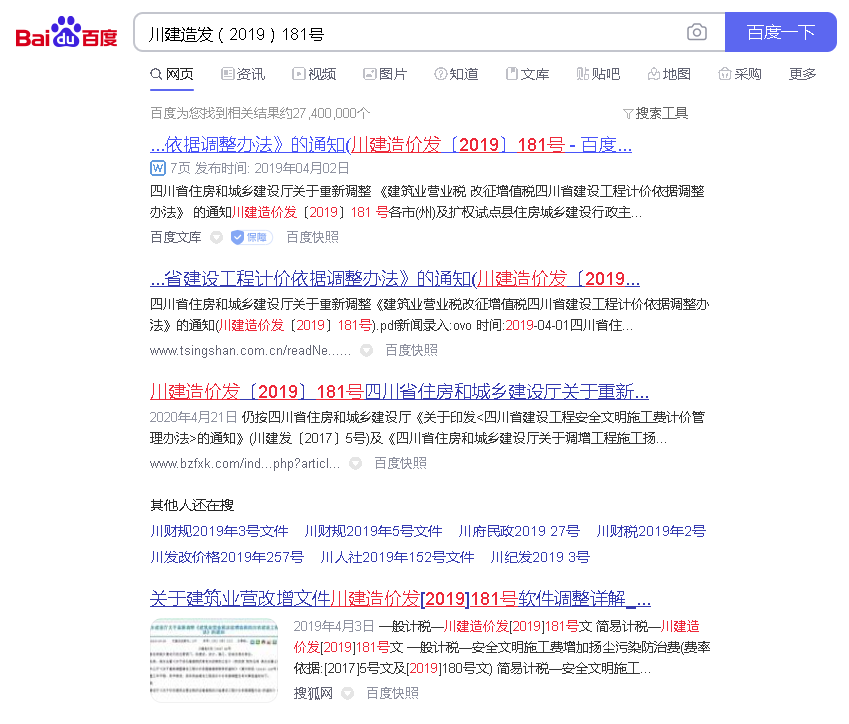Click 百度文库 source label
This screenshot has height=724, width=849.
click(175, 237)
